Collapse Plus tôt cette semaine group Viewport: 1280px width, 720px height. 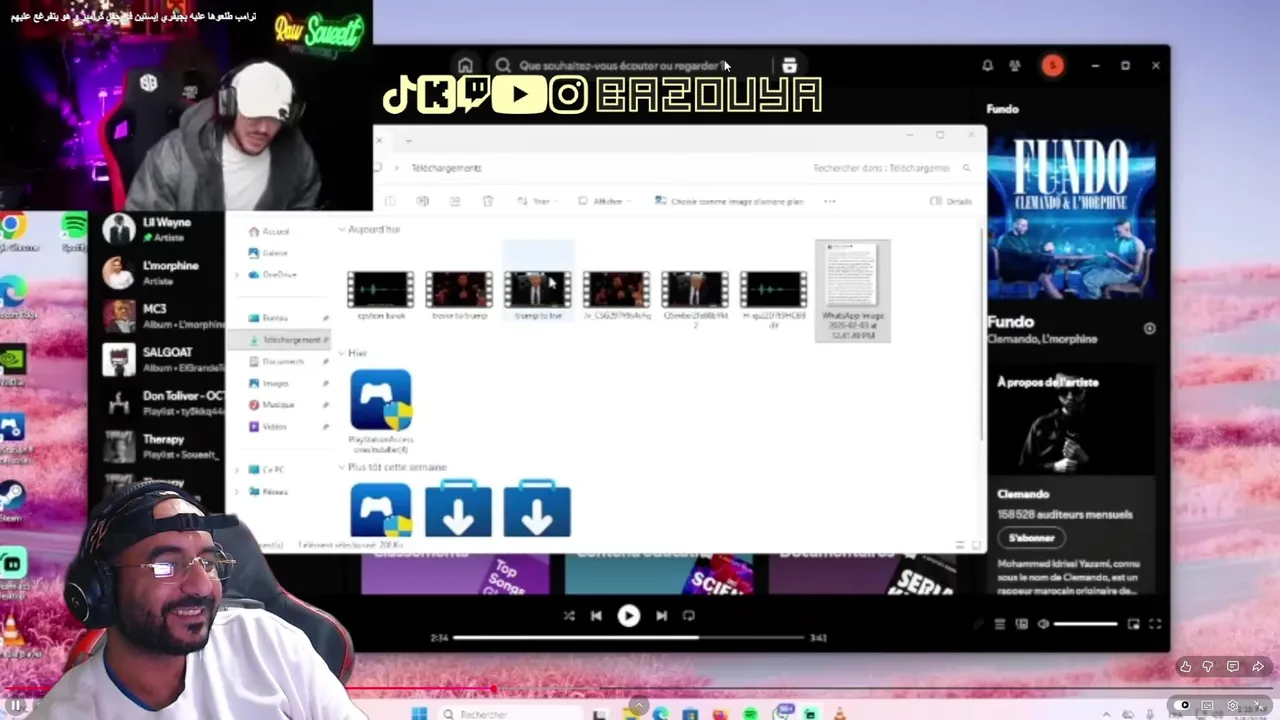341,467
